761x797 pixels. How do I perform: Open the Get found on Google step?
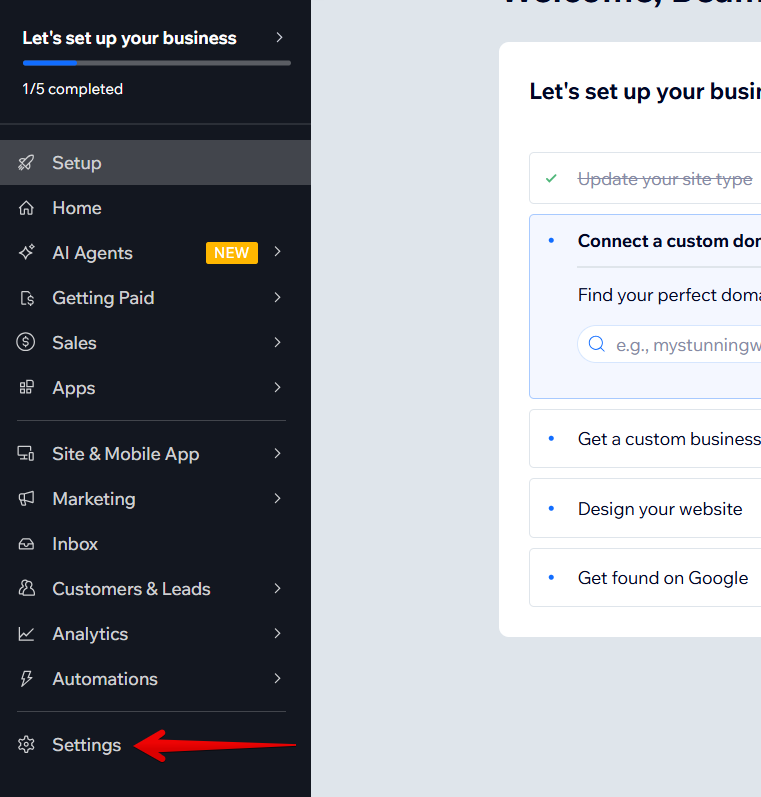pyautogui.click(x=662, y=578)
